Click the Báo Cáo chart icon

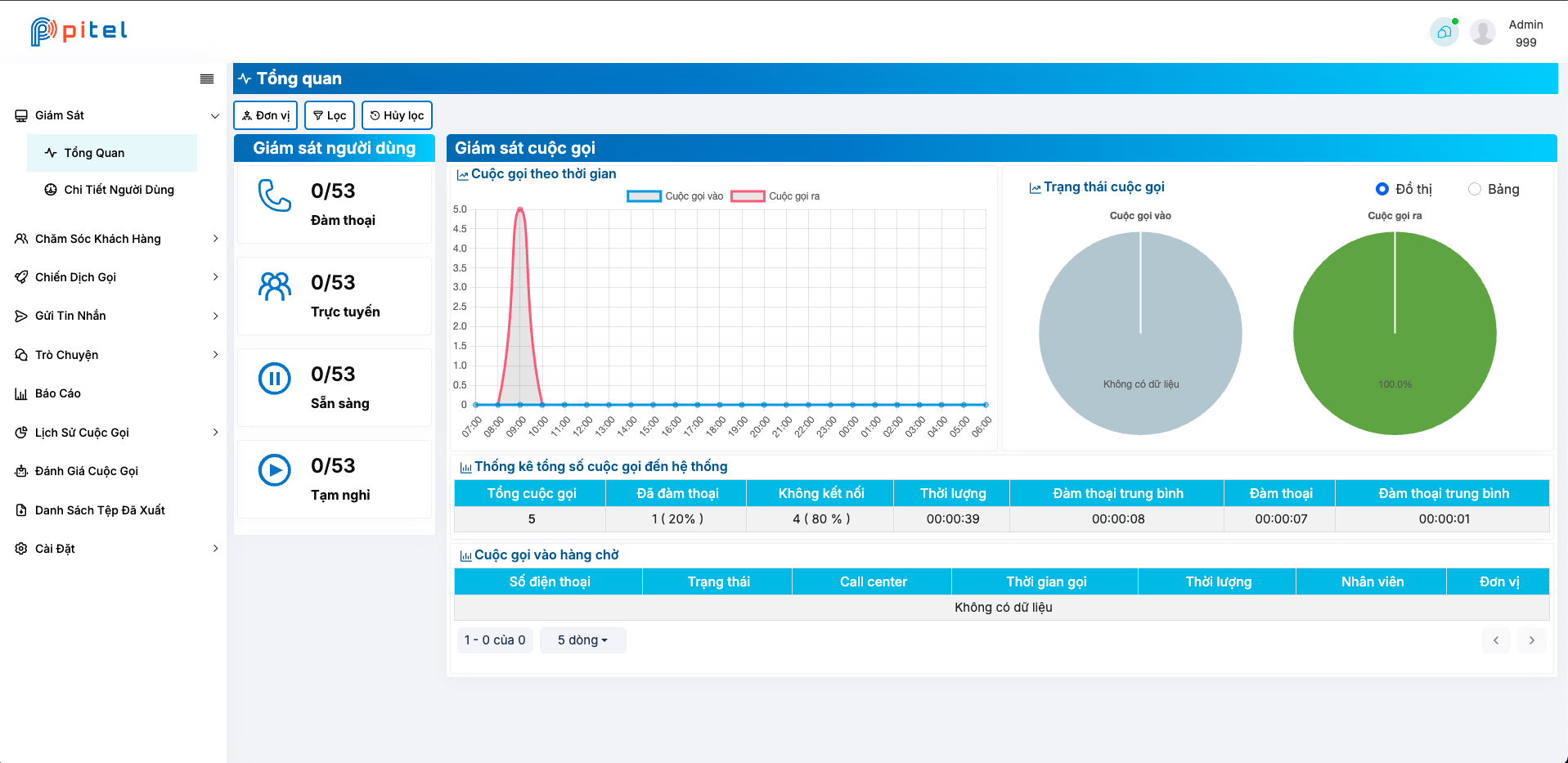21,394
